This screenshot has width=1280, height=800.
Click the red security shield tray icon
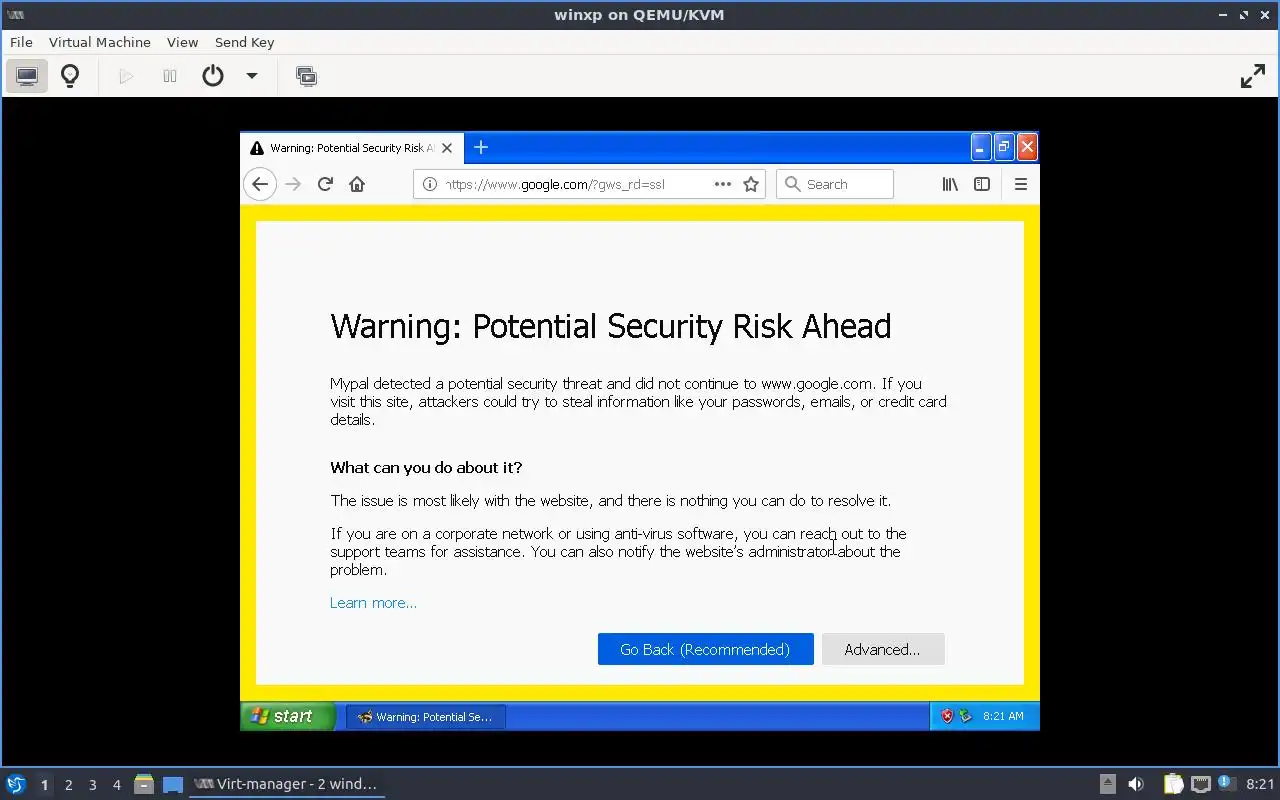946,716
